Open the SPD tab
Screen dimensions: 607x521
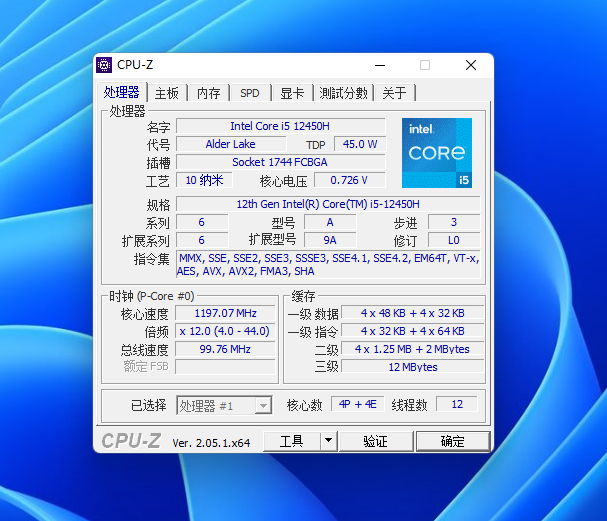tap(250, 93)
